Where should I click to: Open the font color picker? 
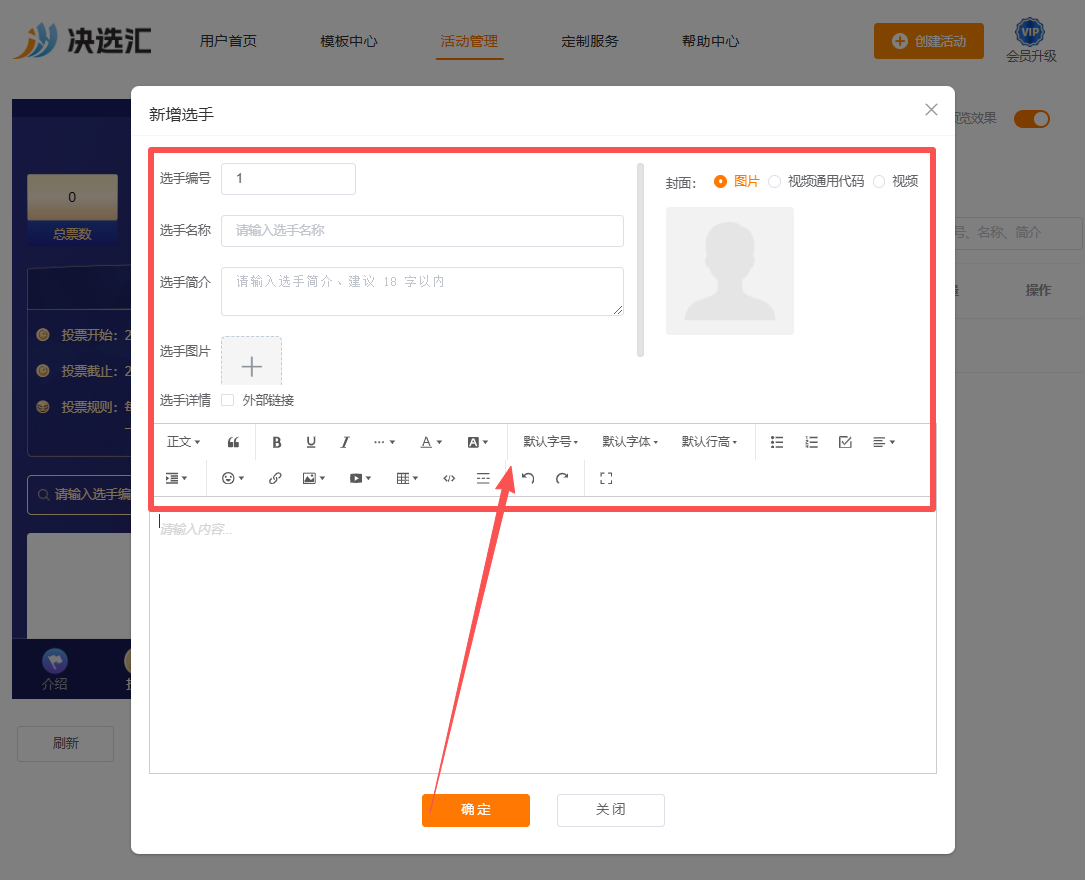[x=431, y=442]
